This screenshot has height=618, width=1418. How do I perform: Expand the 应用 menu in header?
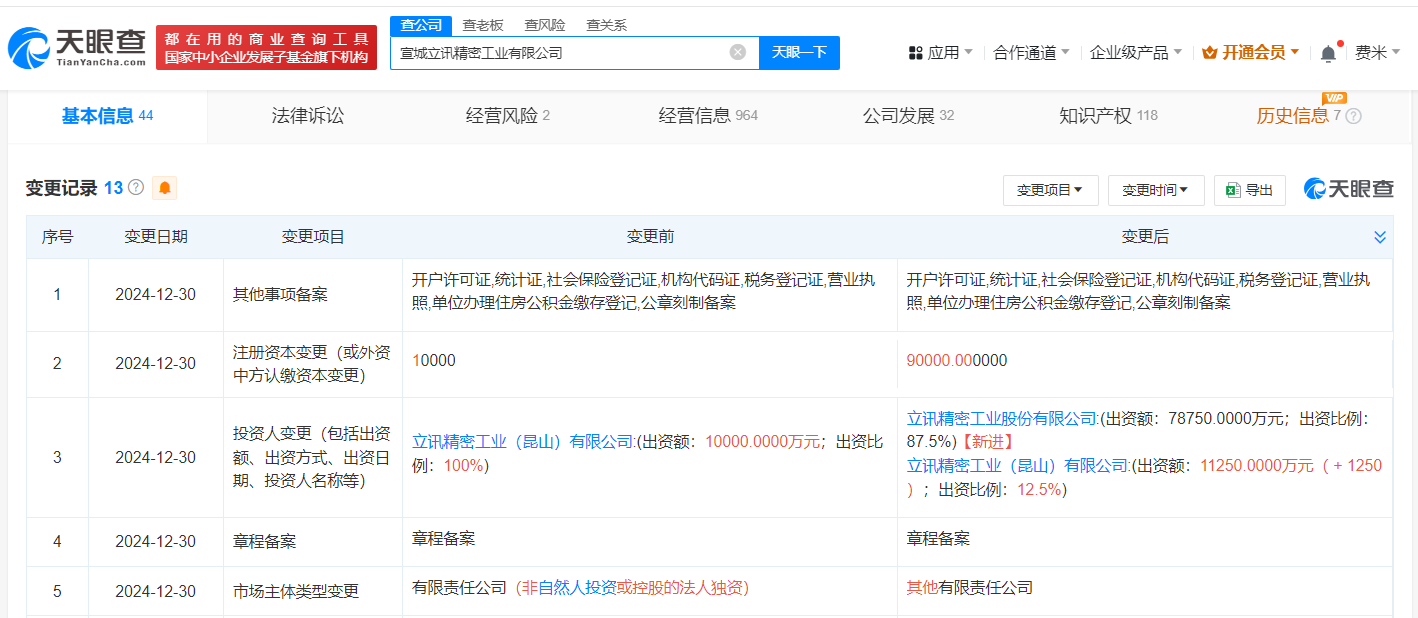940,53
